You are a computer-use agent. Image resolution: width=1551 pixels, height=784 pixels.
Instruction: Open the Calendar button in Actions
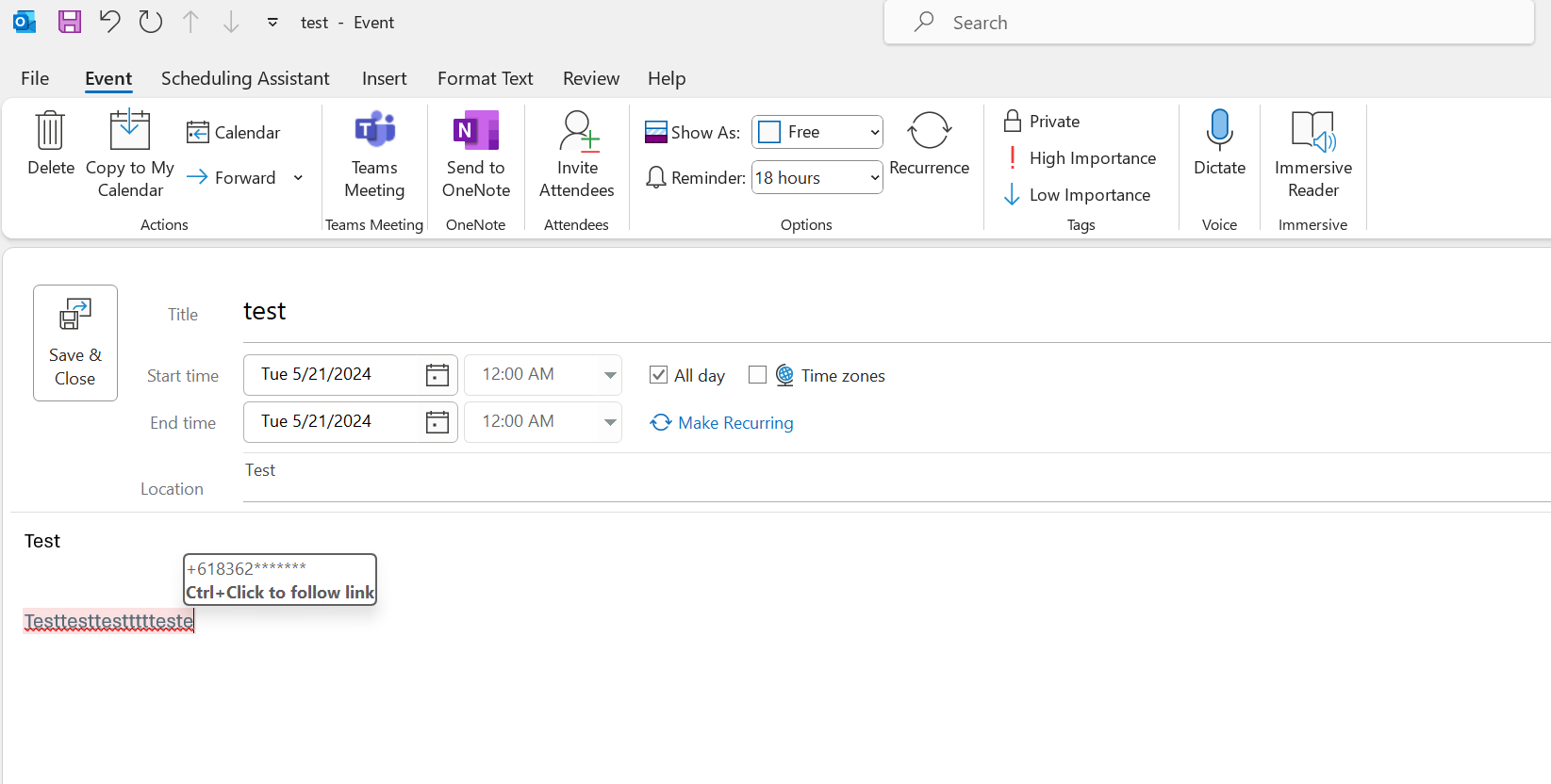234,132
